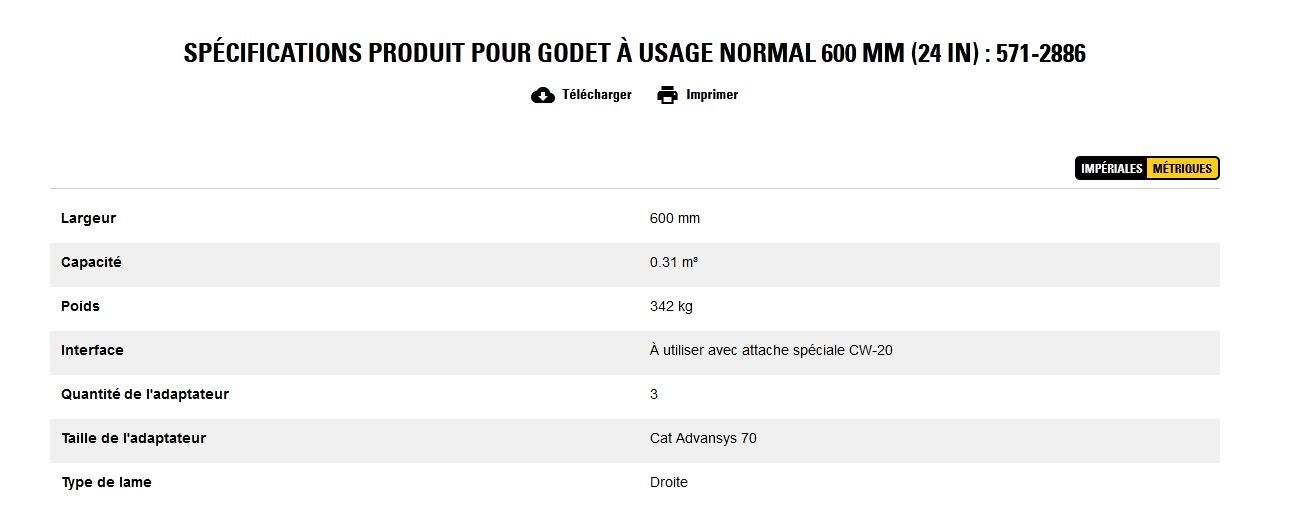Select the Largeur row label

[x=88, y=218]
